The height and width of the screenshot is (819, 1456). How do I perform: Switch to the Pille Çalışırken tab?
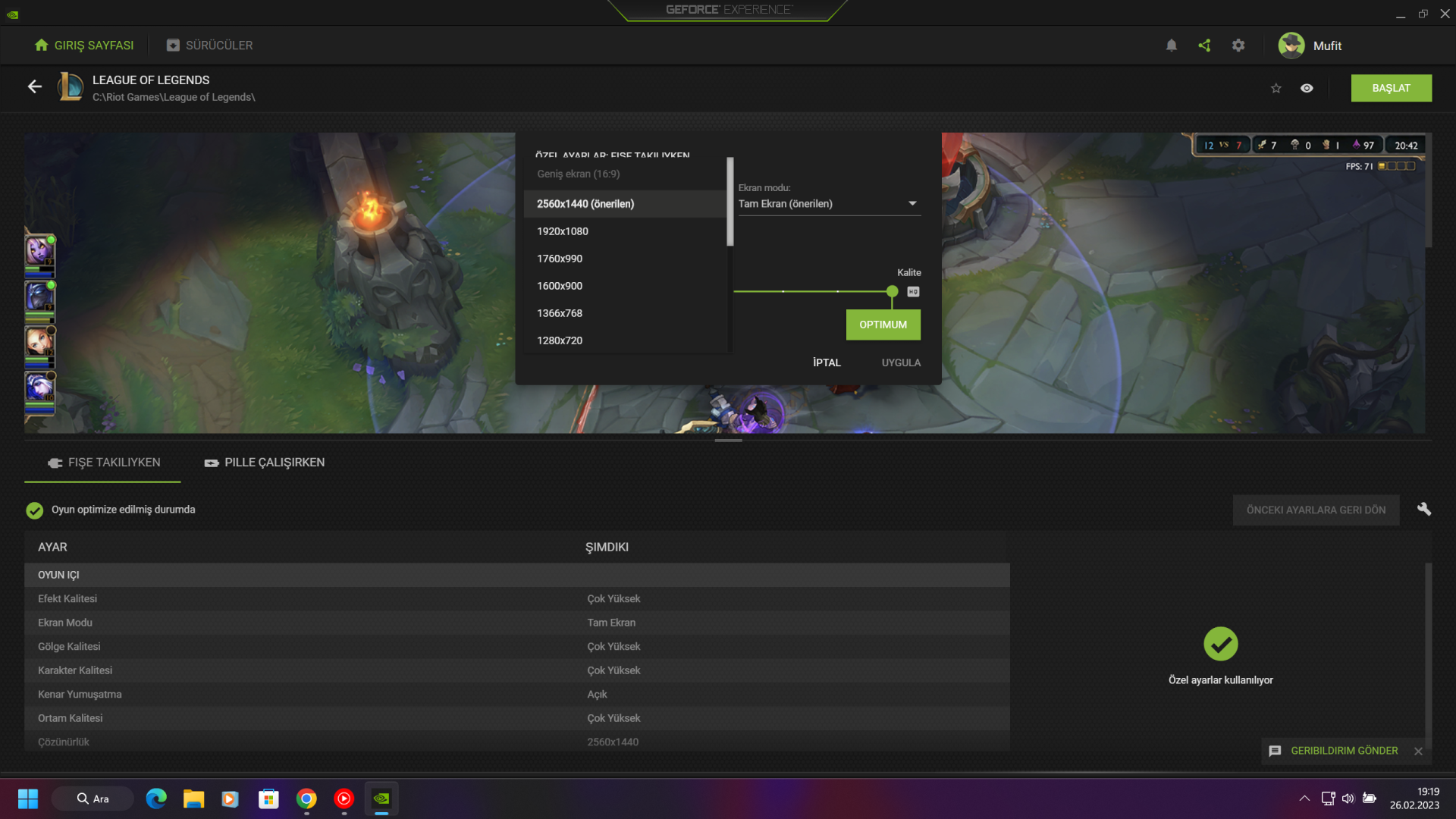point(265,463)
